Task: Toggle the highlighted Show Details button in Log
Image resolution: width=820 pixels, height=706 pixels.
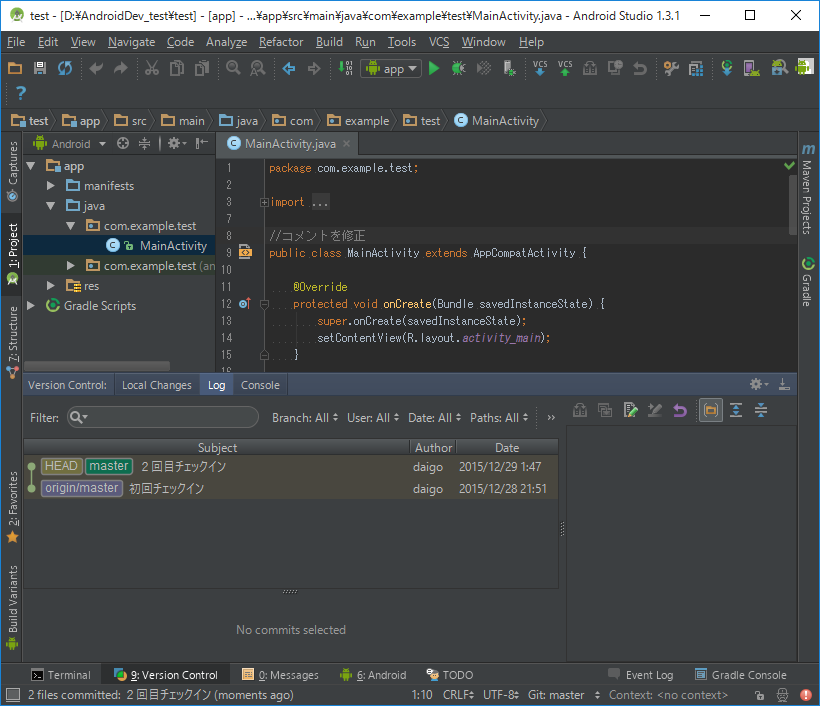Action: (x=711, y=411)
